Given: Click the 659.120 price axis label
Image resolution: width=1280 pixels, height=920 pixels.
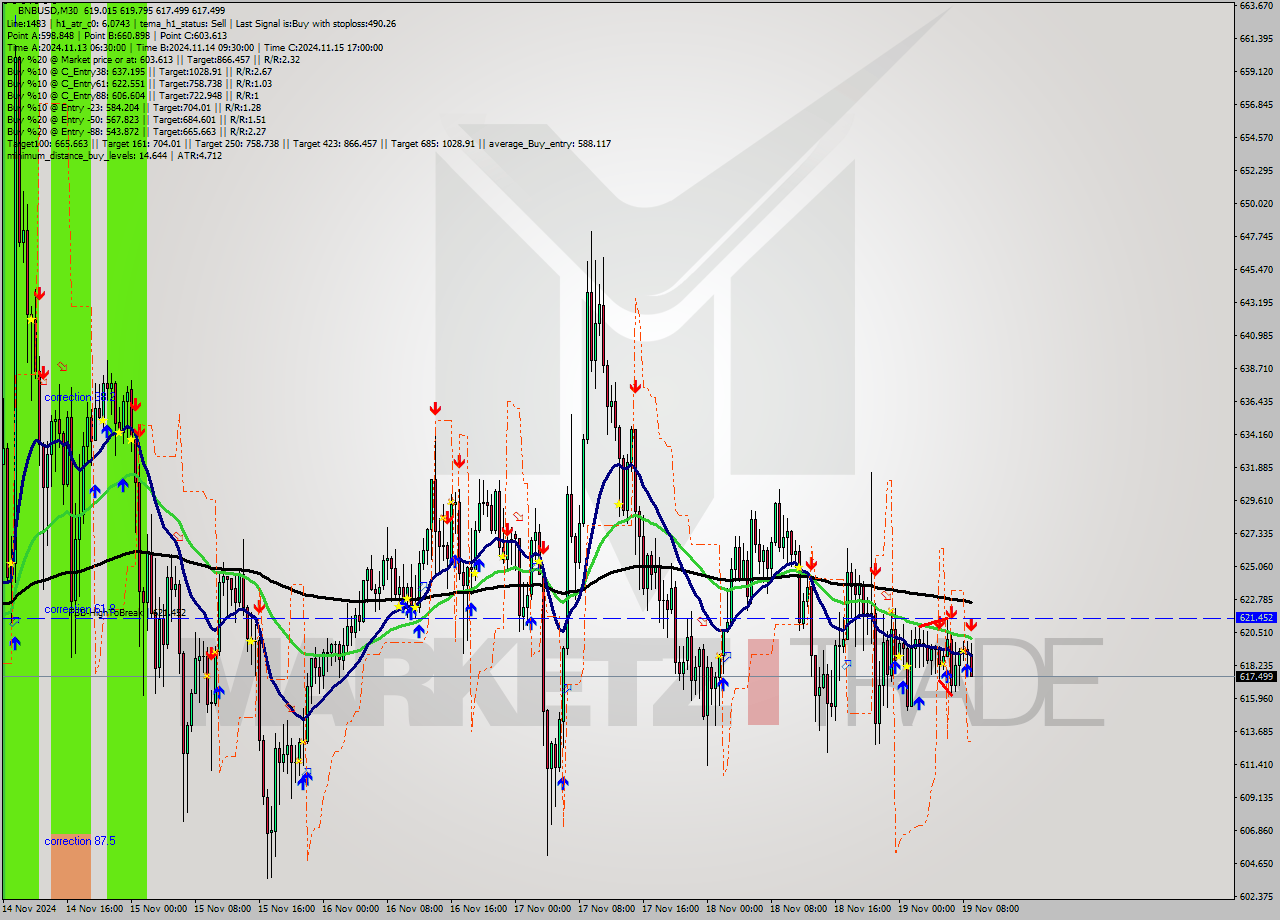Looking at the screenshot, I should coord(1256,71).
